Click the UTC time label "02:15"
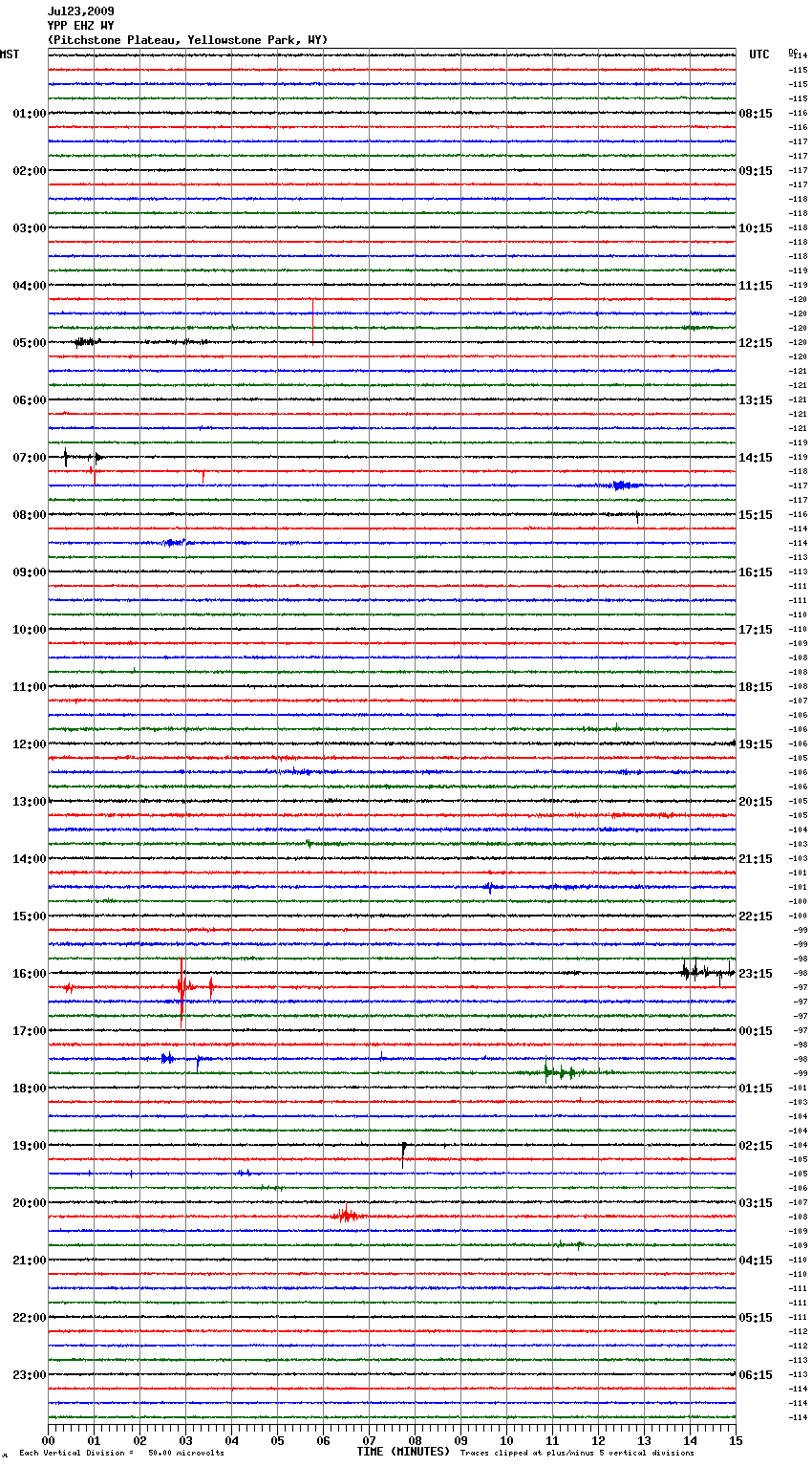 (756, 1146)
